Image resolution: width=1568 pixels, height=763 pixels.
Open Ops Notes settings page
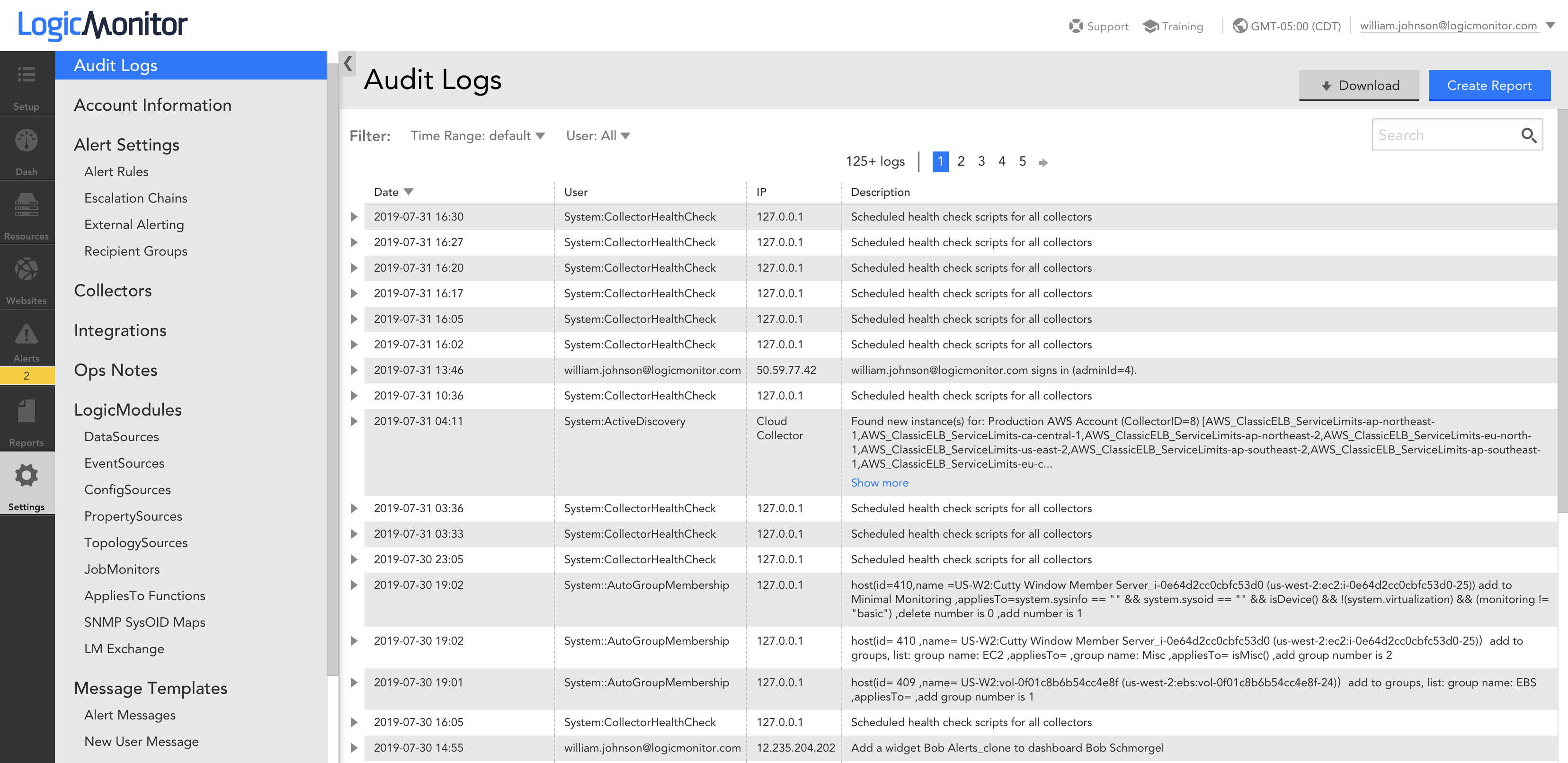tap(115, 371)
